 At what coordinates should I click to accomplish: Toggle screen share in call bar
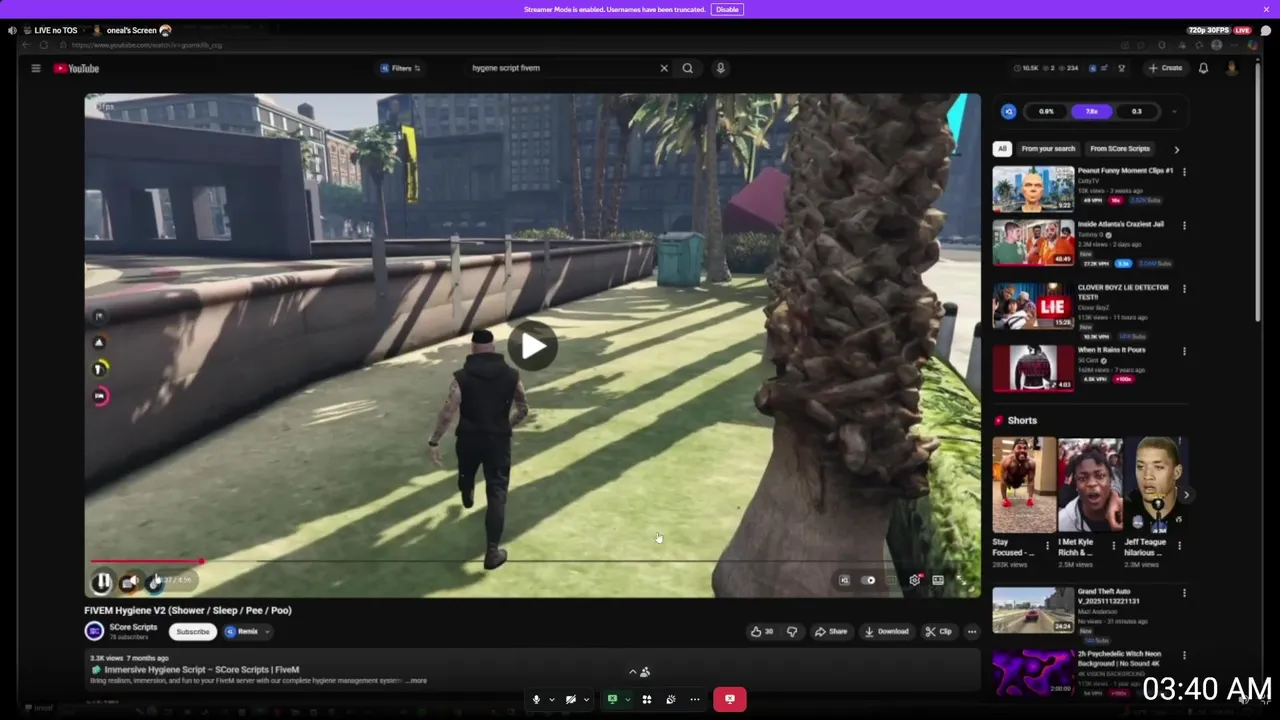pos(612,699)
